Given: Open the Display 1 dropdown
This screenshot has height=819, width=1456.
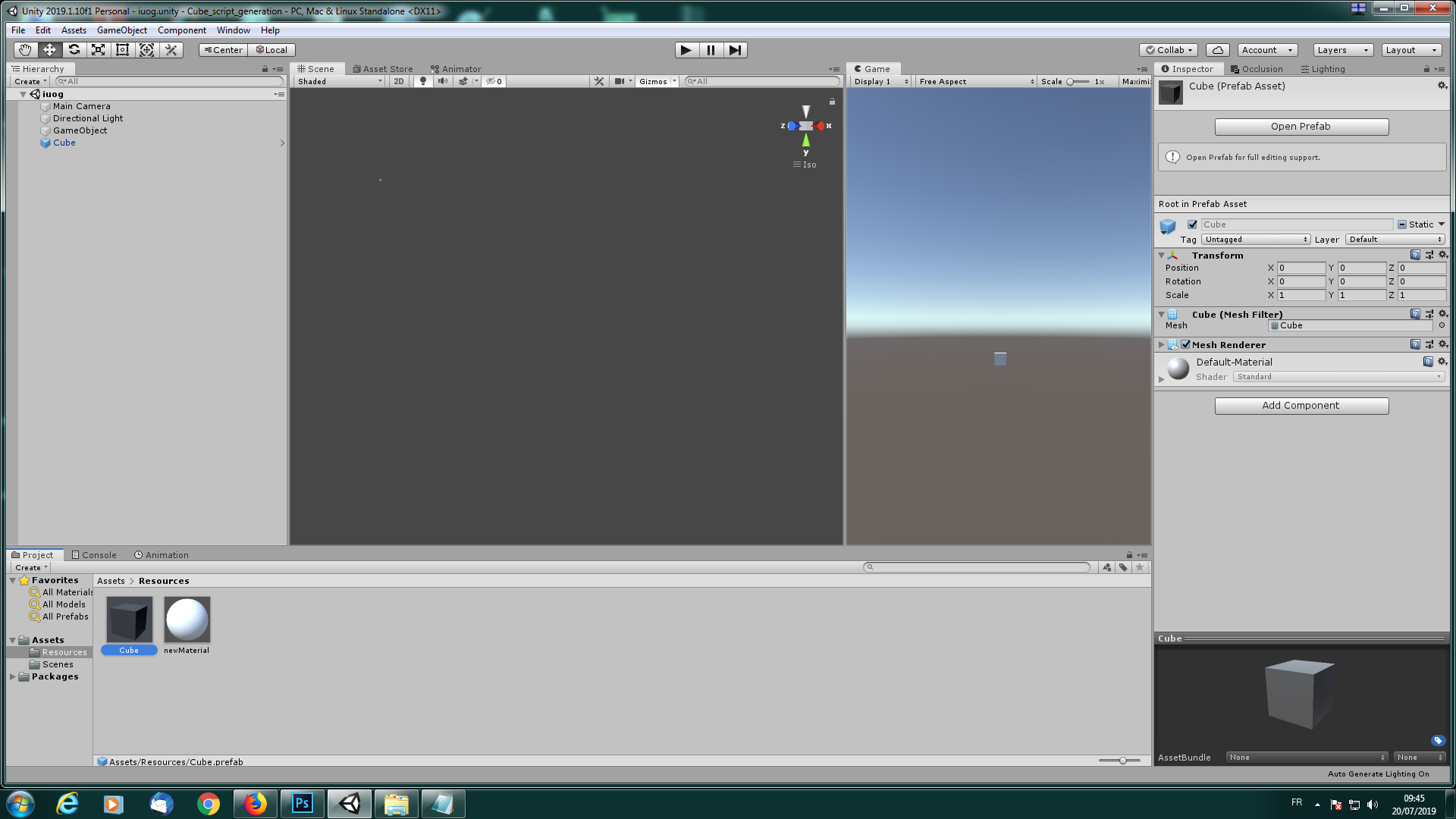Looking at the screenshot, I should point(880,81).
